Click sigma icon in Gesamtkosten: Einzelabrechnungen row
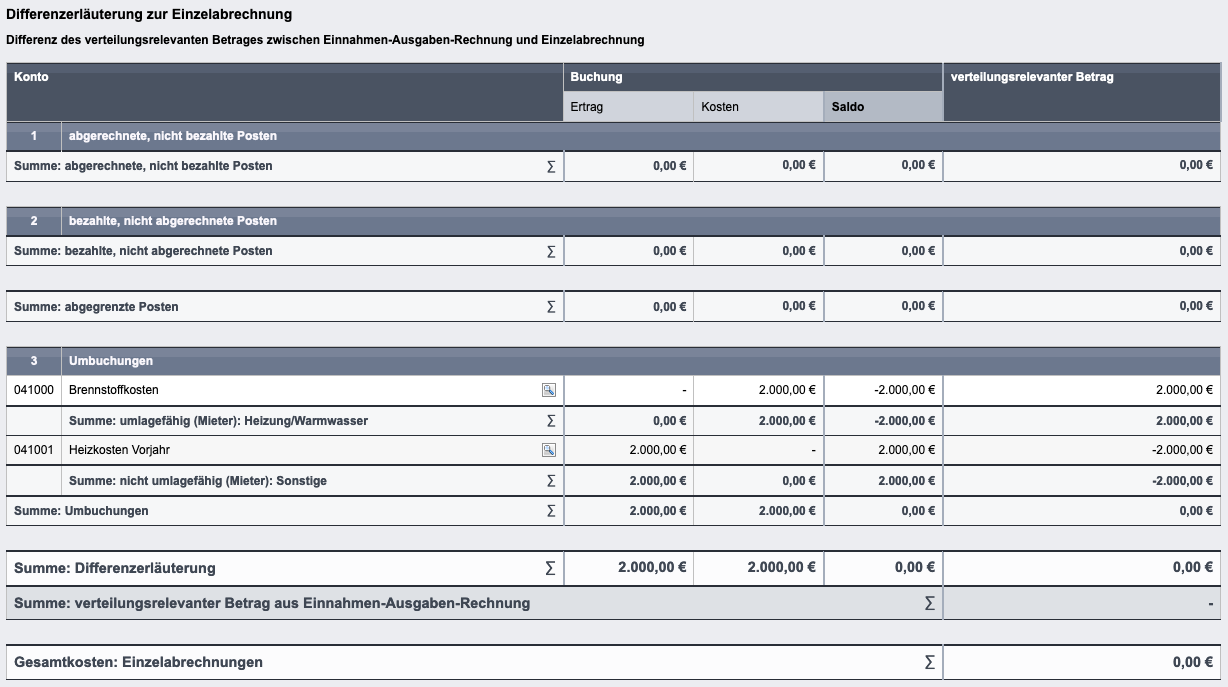 tap(930, 662)
